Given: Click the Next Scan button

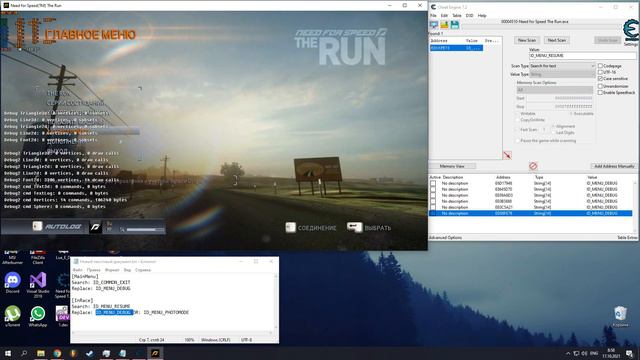Looking at the screenshot, I should click(557, 40).
